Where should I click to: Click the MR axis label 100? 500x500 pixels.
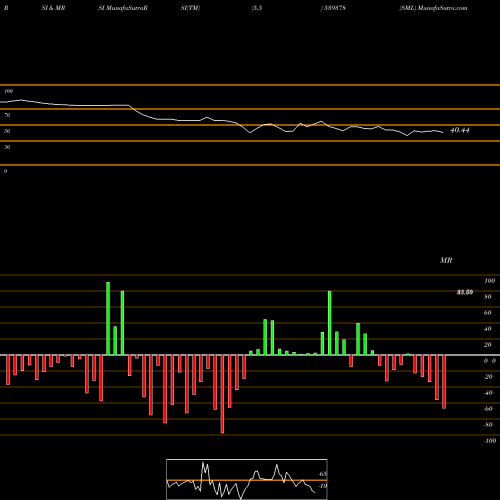[489, 281]
